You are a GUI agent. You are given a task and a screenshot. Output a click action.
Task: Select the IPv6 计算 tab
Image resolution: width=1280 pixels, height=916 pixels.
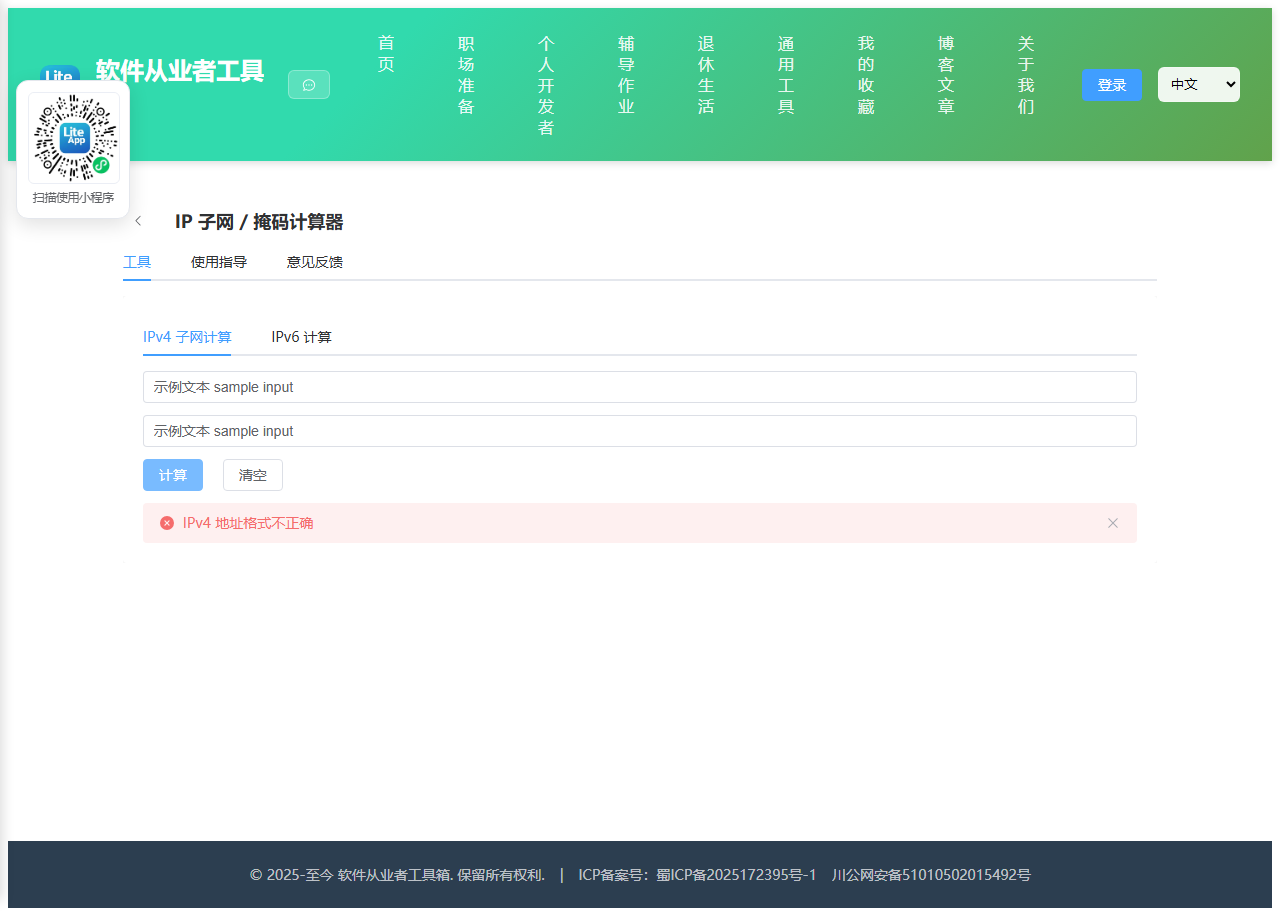pyautogui.click(x=302, y=337)
